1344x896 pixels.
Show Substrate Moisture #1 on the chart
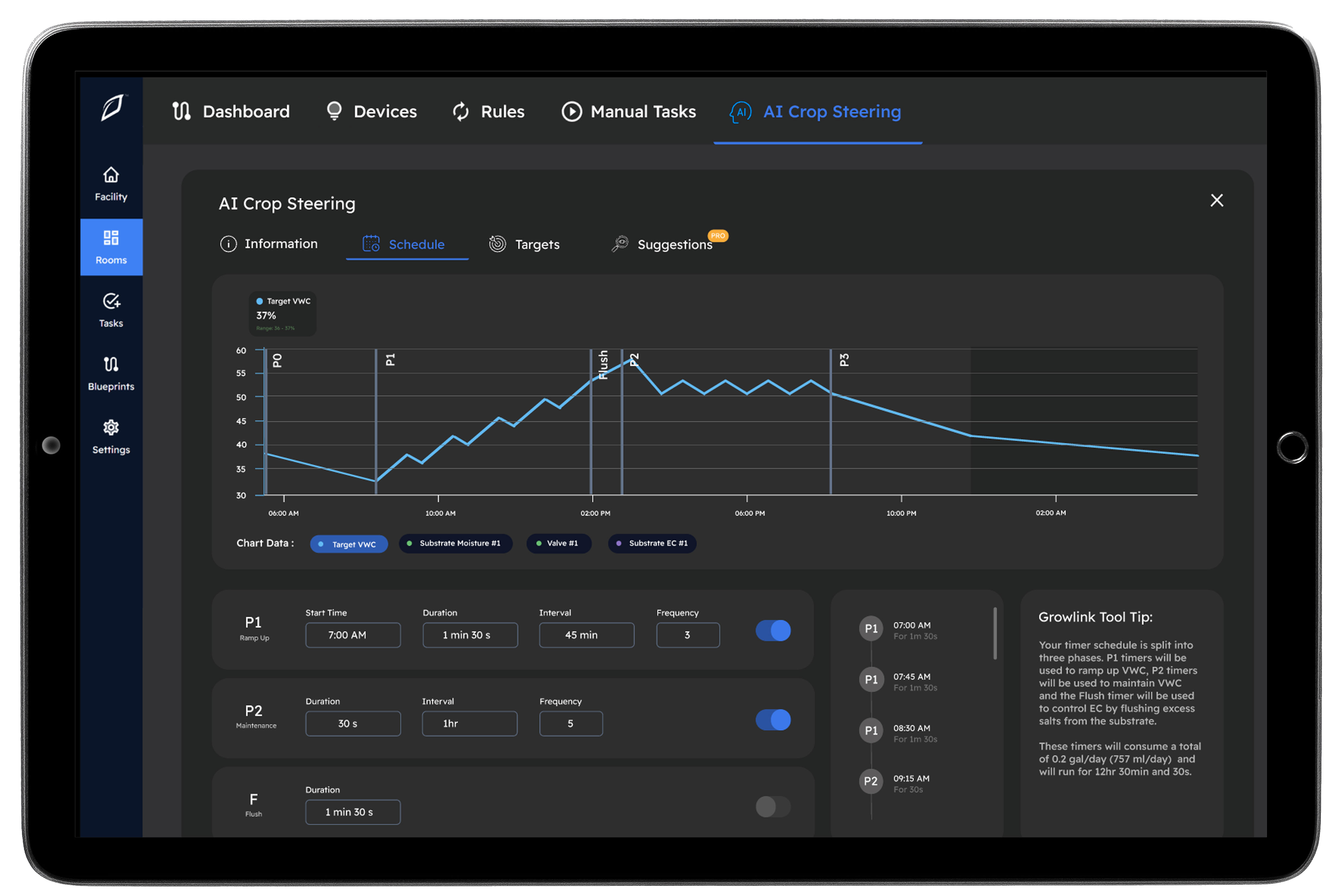coord(455,543)
